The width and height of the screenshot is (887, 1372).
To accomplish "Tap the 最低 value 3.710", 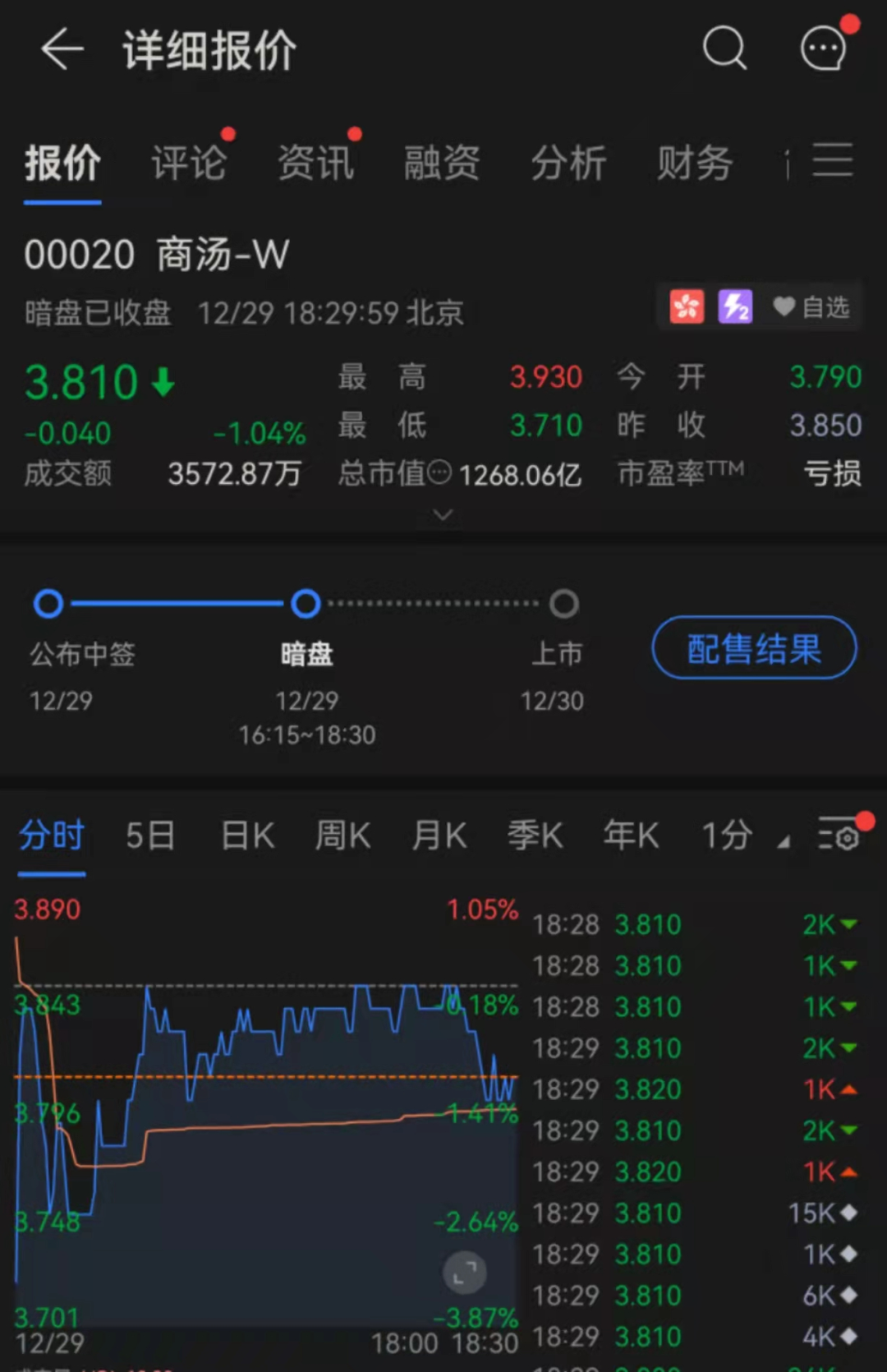I will [546, 426].
